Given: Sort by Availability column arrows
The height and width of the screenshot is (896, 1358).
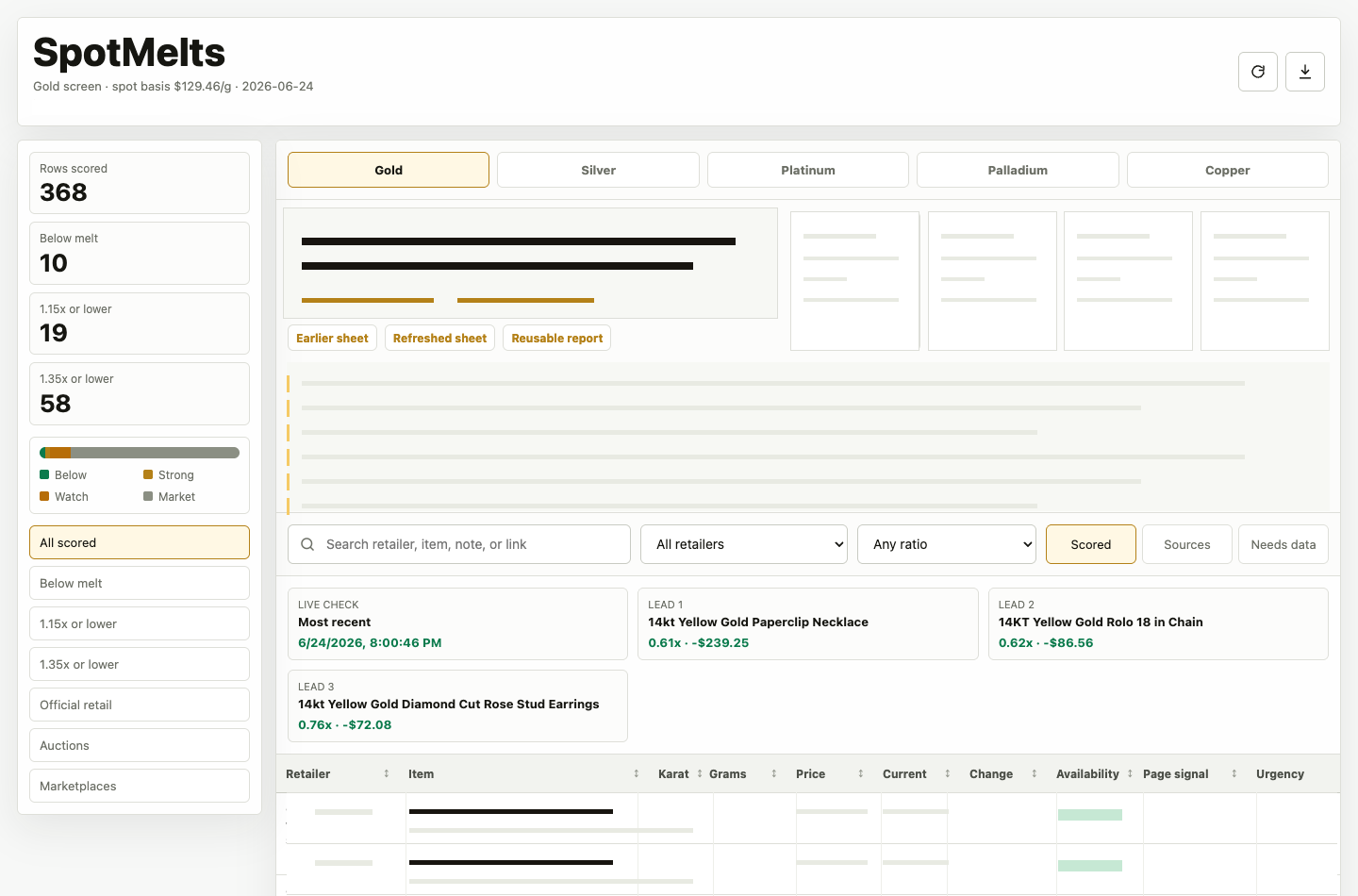Looking at the screenshot, I should pos(1130,773).
